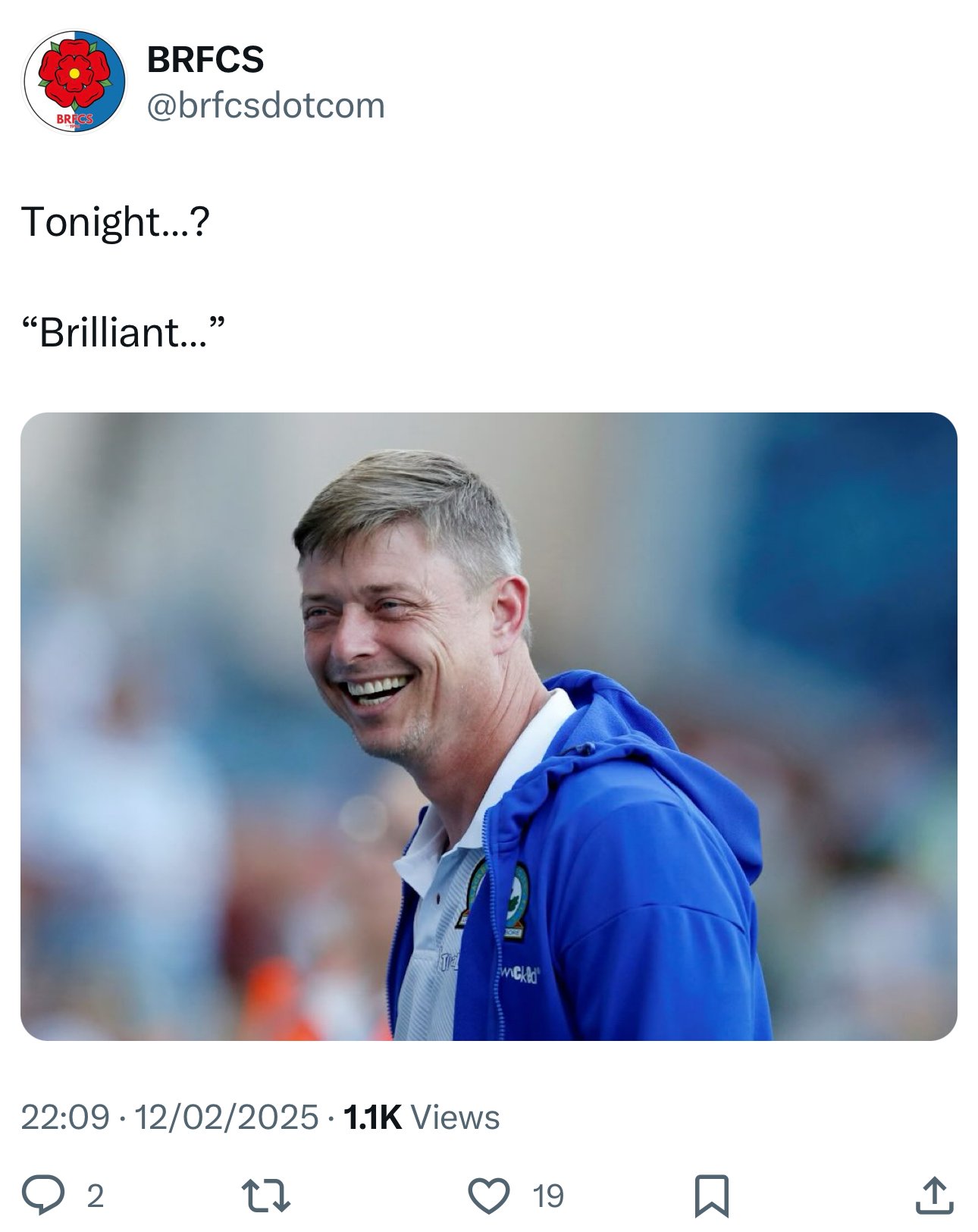Screen dimensions: 978x1232
Task: Open the BRFCS red rose profile avatar
Action: tap(75, 81)
